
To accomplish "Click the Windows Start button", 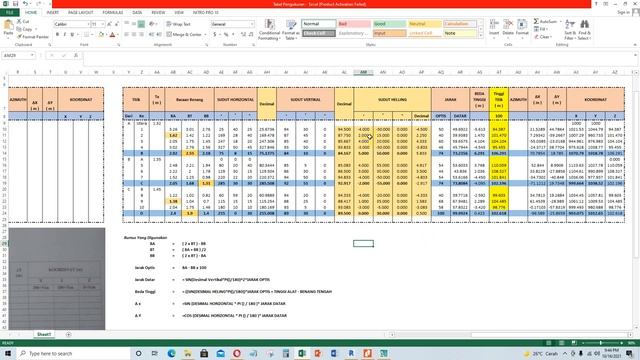I will click(8, 353).
